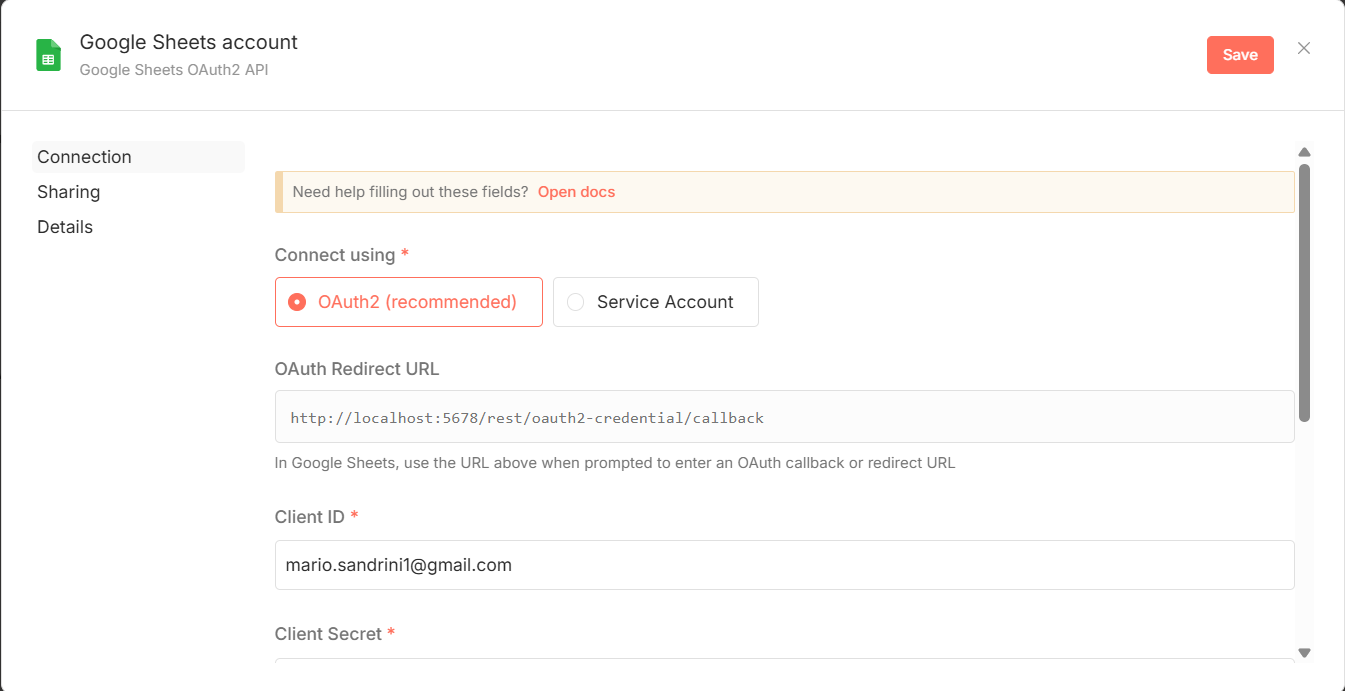Click the Google Sheets logo icon

pos(49,55)
